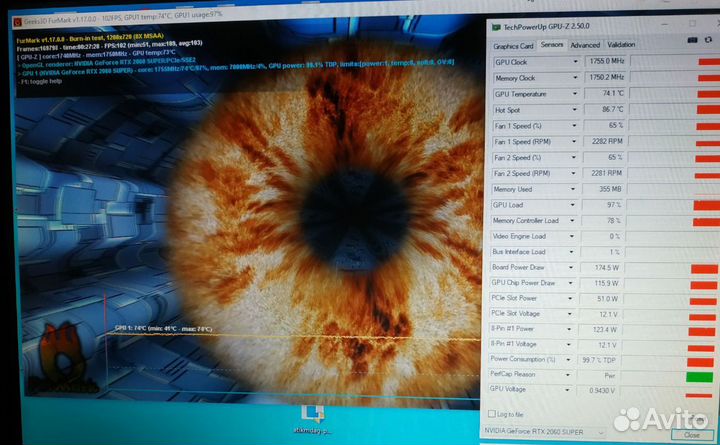Click the FurMark temperature graph label GPU 1: 74°C
This screenshot has width=720, height=445.
163,328
